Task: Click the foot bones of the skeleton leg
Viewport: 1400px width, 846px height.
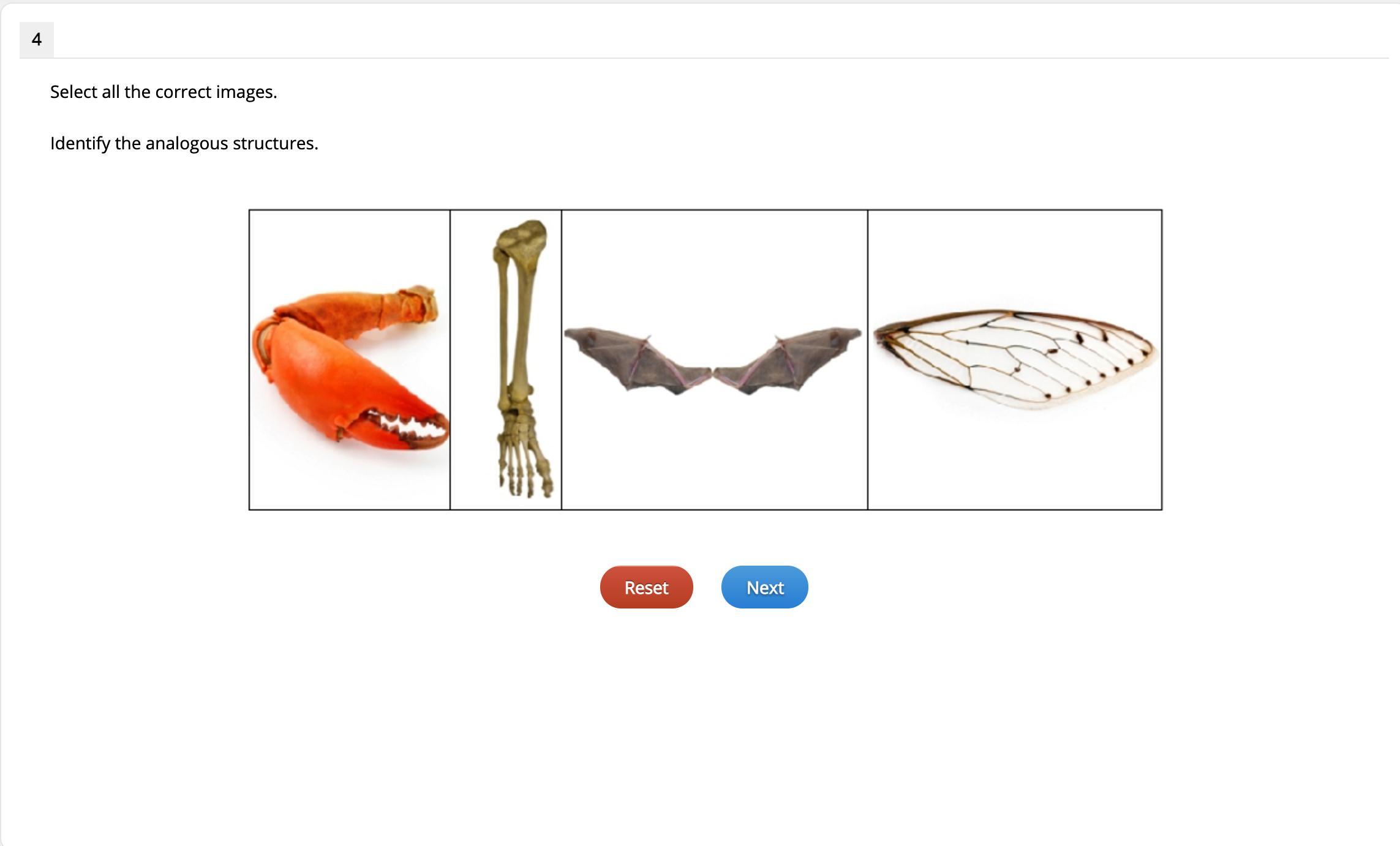Action: (524, 450)
